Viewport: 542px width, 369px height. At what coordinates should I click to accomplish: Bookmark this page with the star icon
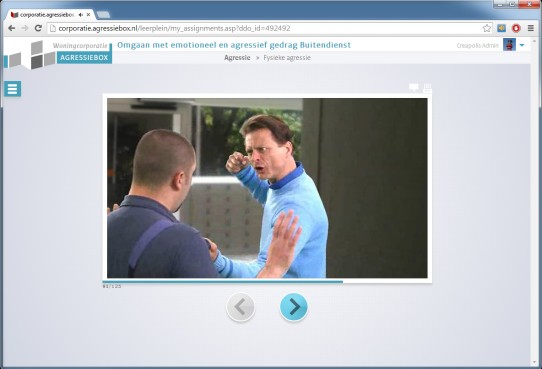[487, 28]
